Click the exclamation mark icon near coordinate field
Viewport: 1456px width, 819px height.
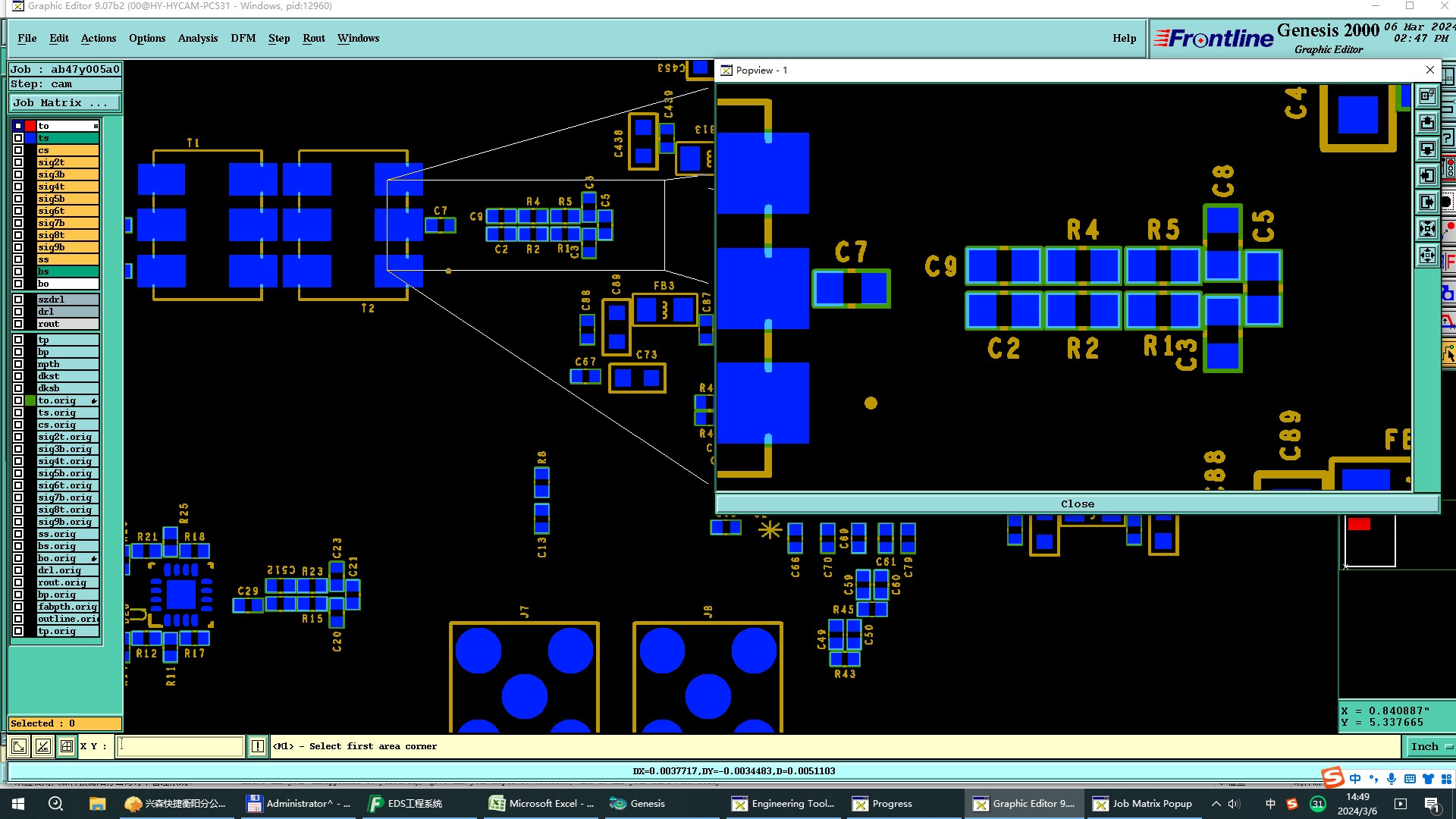[x=258, y=746]
